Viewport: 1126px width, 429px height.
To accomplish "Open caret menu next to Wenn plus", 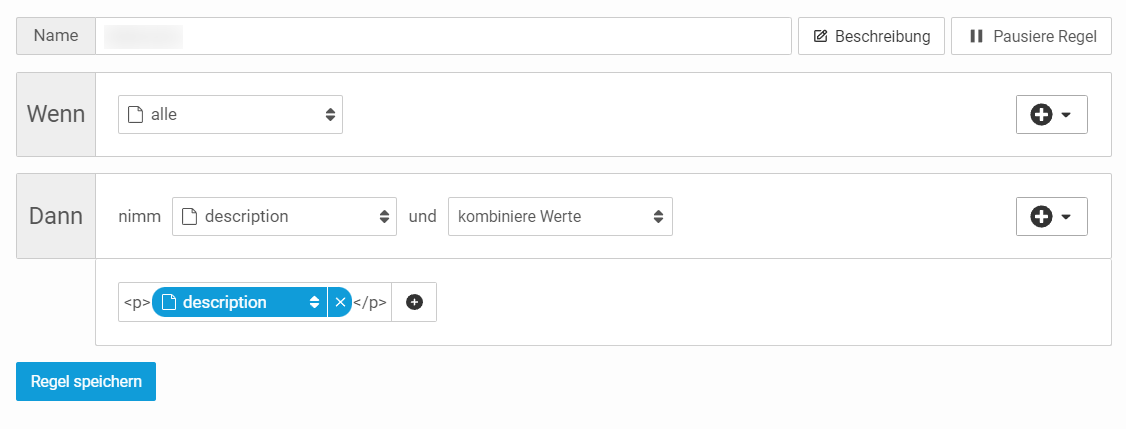I will [1066, 115].
